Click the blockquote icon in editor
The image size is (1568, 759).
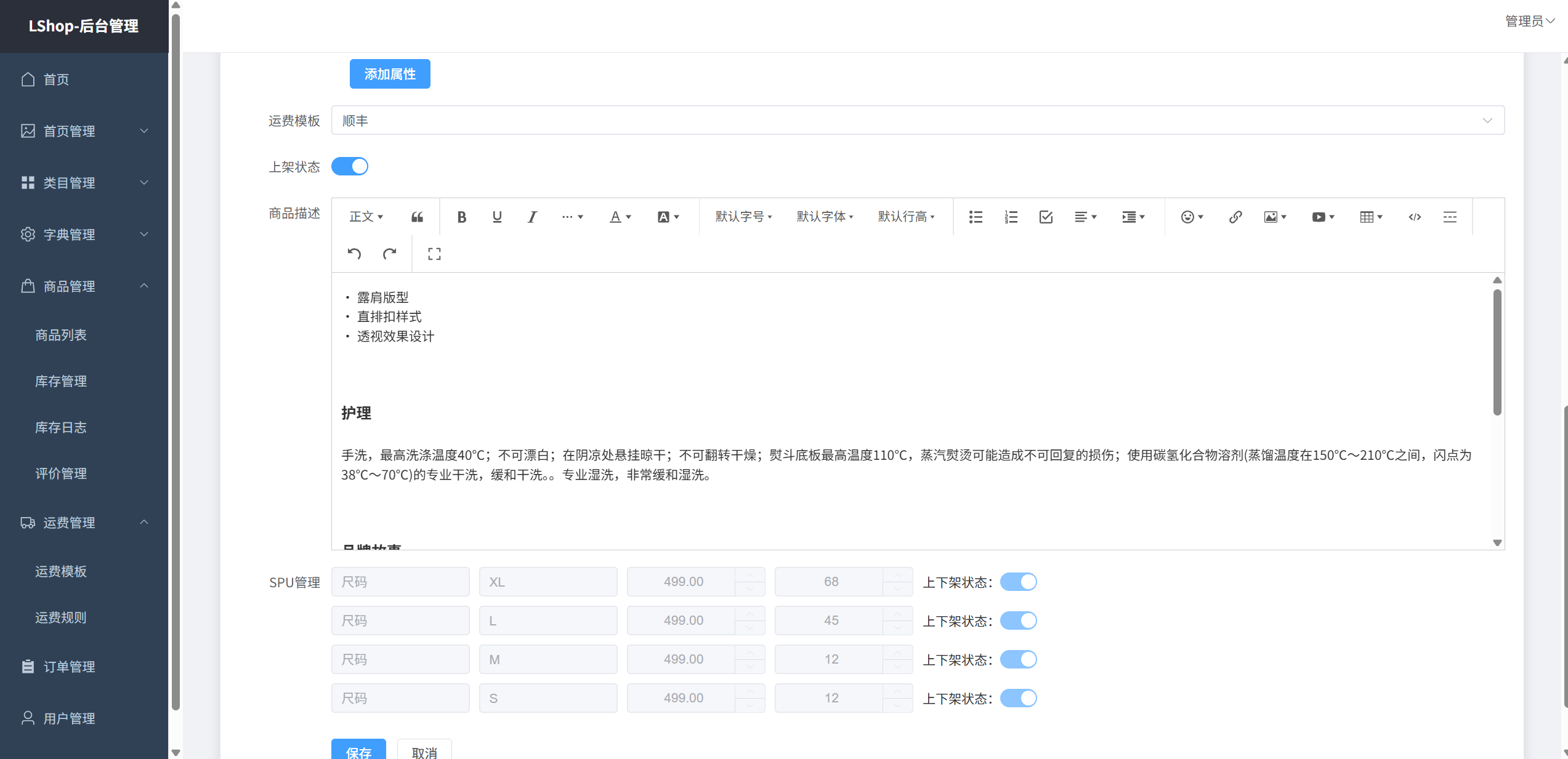(x=417, y=217)
